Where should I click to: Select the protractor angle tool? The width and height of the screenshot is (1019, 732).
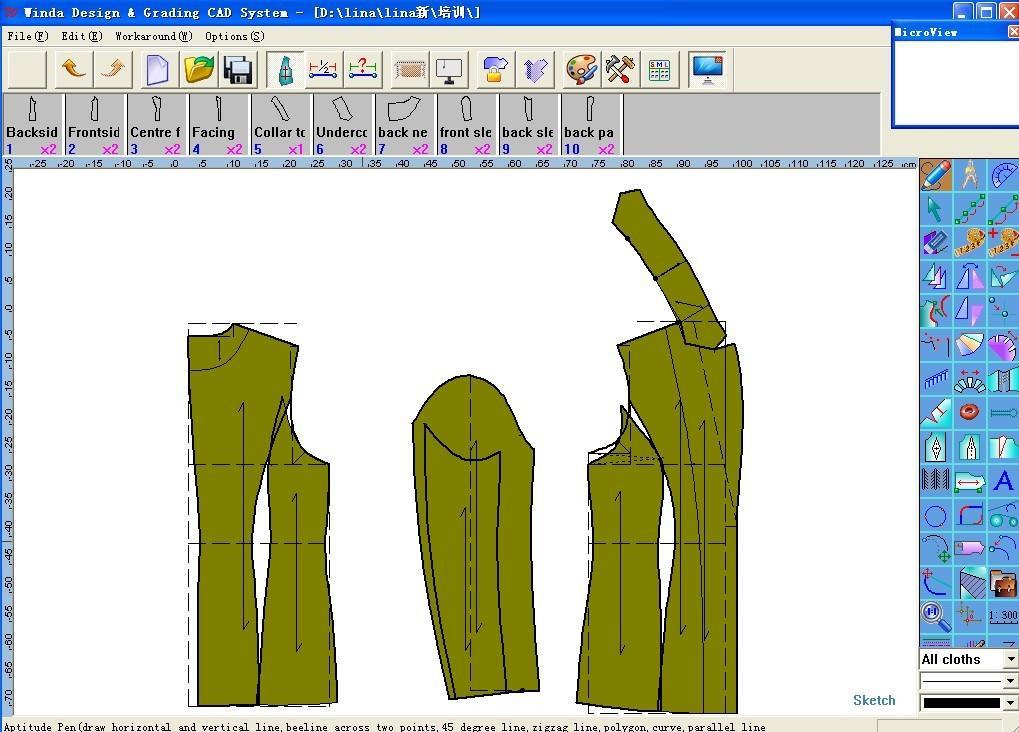(x=1003, y=176)
